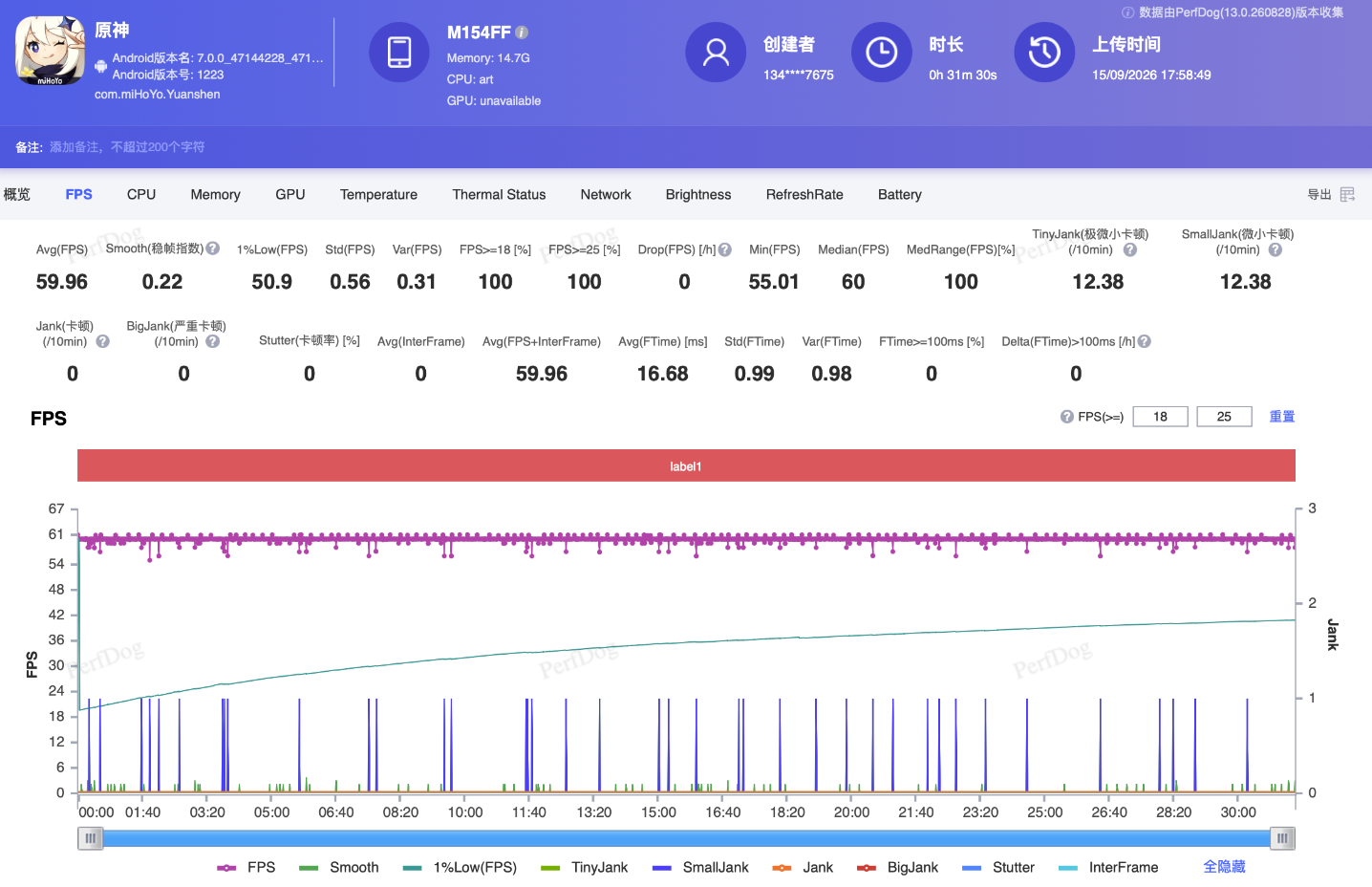Image resolution: width=1372 pixels, height=887 pixels.
Task: Toggle Smooth series in chart legend
Action: tap(339, 867)
